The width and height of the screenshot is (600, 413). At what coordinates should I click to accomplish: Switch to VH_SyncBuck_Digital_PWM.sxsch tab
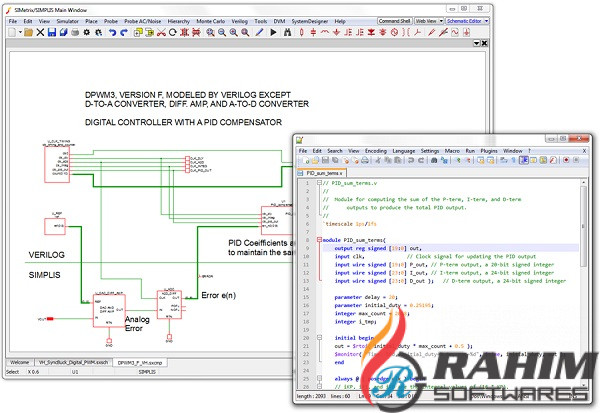coord(73,362)
